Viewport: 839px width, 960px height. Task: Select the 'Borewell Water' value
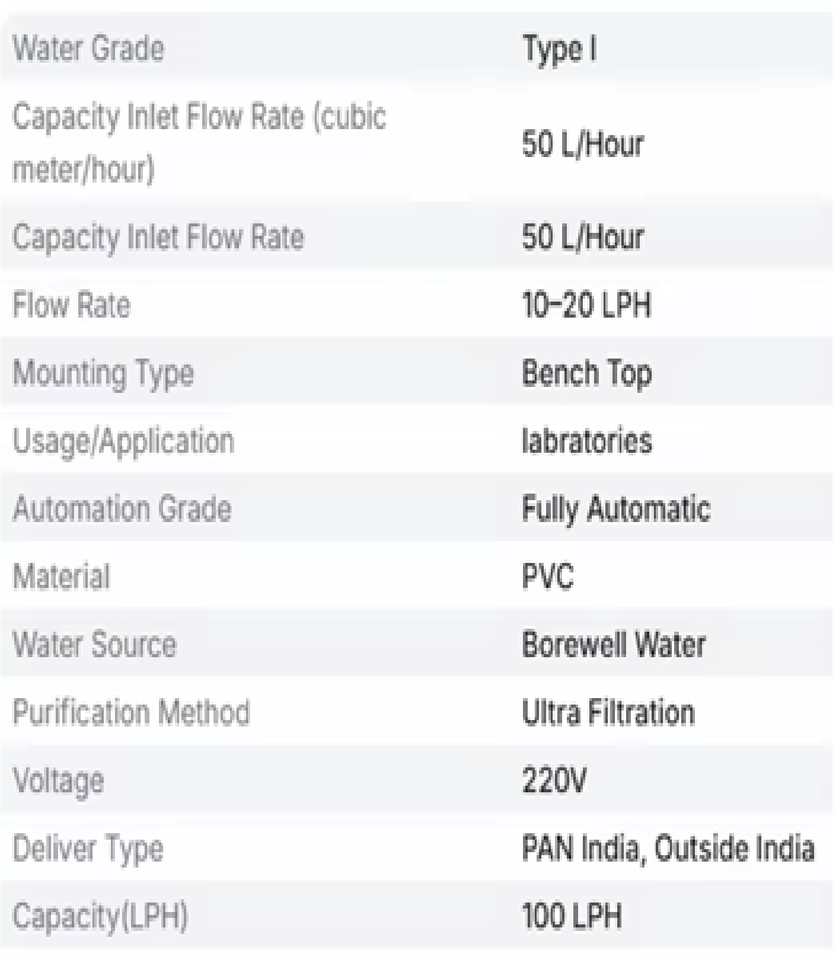point(613,645)
